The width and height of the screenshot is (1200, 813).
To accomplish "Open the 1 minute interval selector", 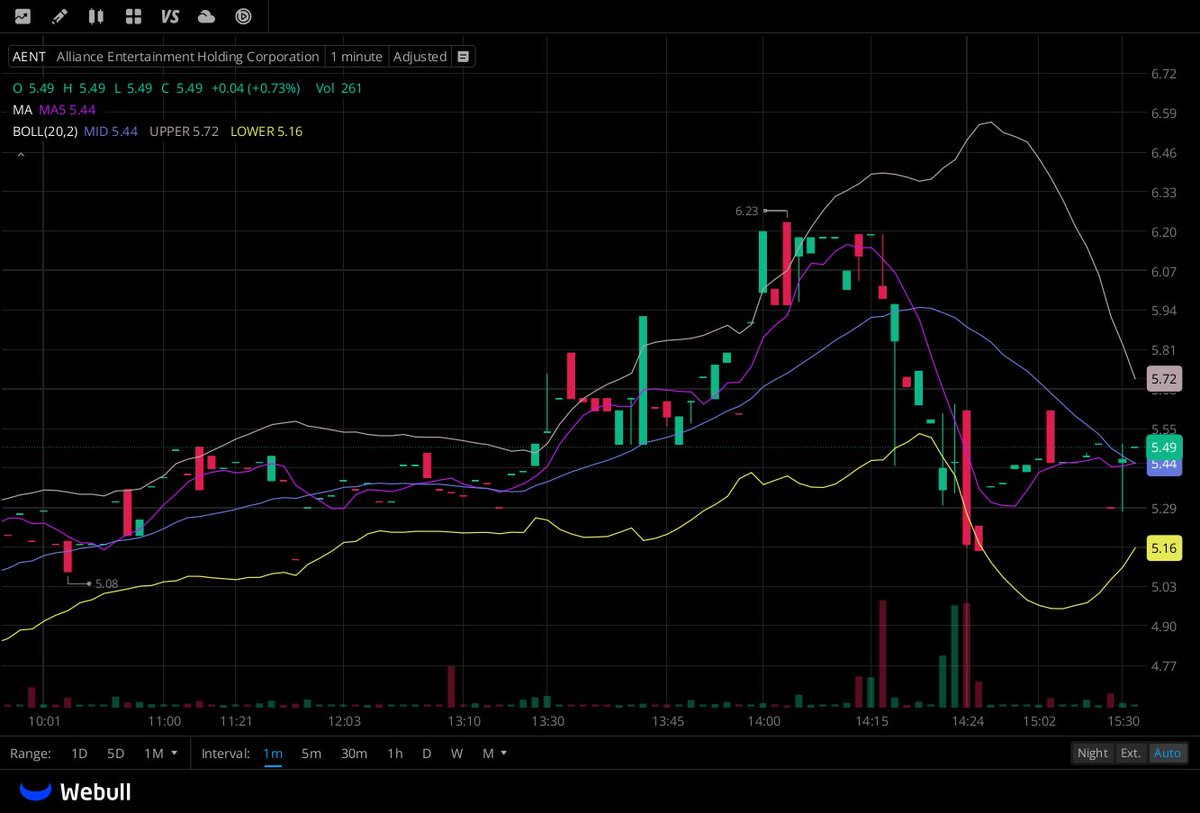I will coord(356,57).
